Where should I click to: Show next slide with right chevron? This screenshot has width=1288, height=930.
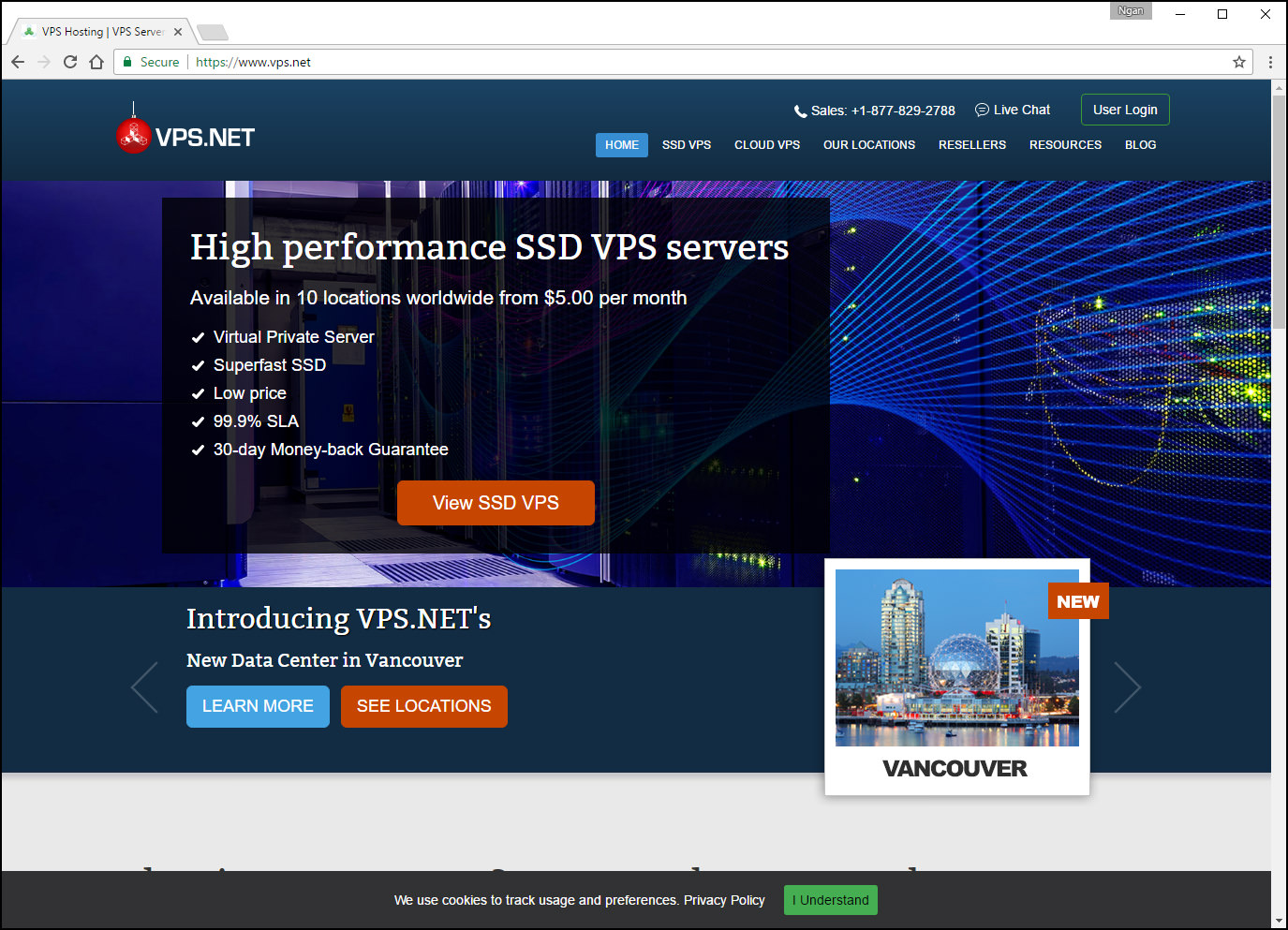coord(1127,687)
